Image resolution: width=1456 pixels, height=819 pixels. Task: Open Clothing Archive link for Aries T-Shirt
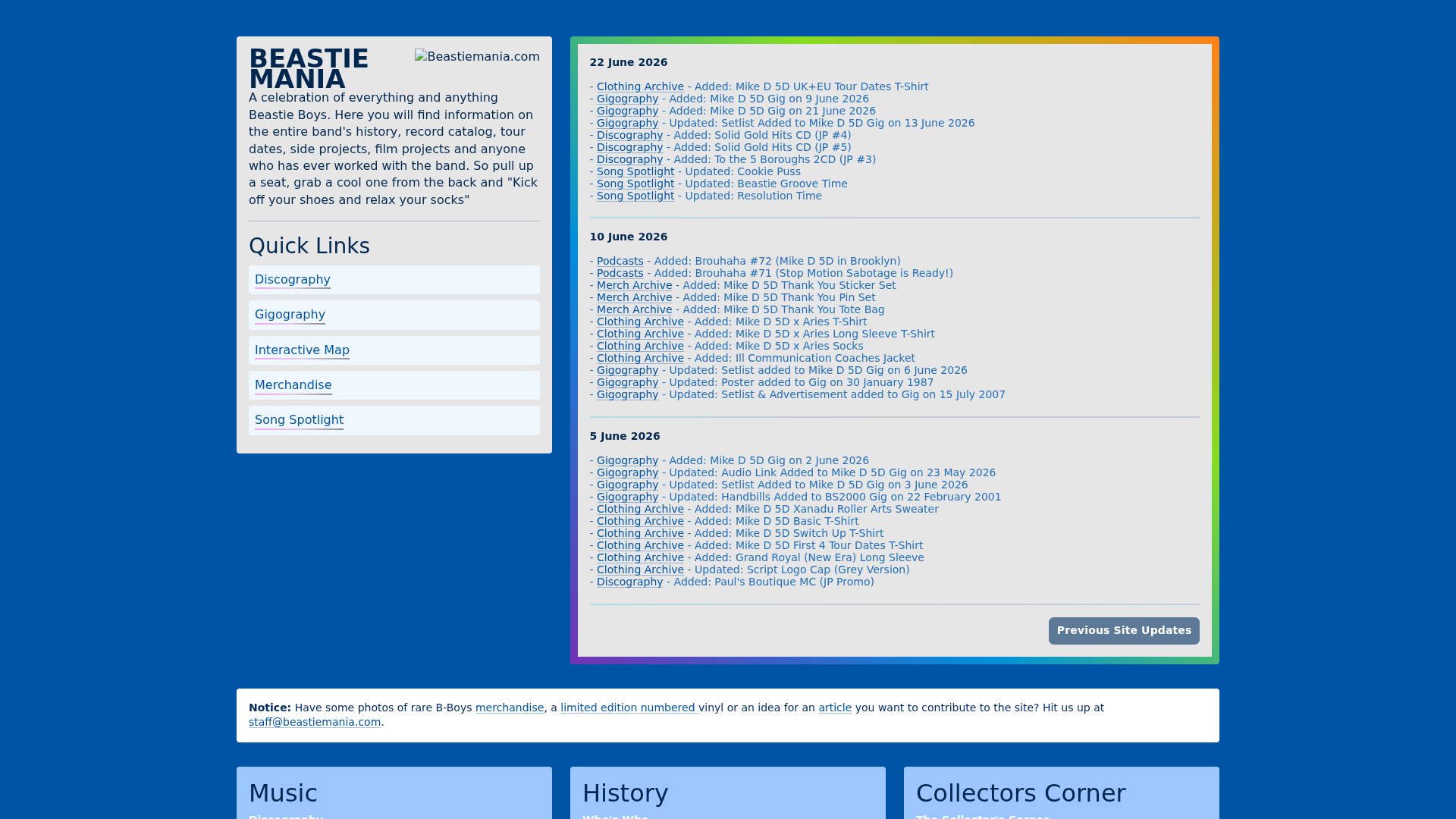[x=640, y=322]
